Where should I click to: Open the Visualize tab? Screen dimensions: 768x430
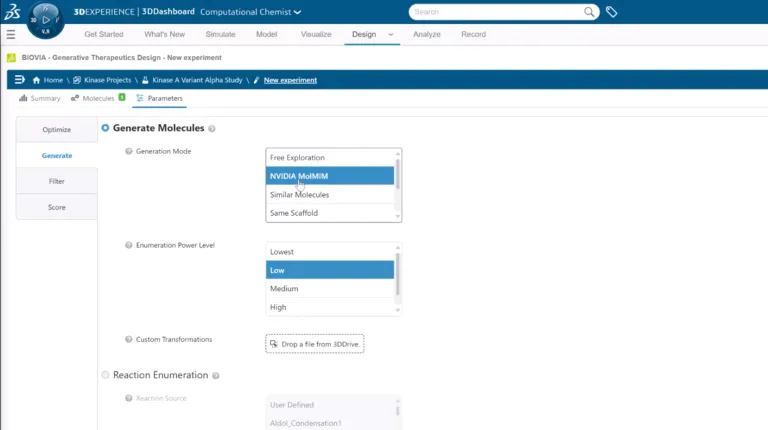click(x=316, y=34)
